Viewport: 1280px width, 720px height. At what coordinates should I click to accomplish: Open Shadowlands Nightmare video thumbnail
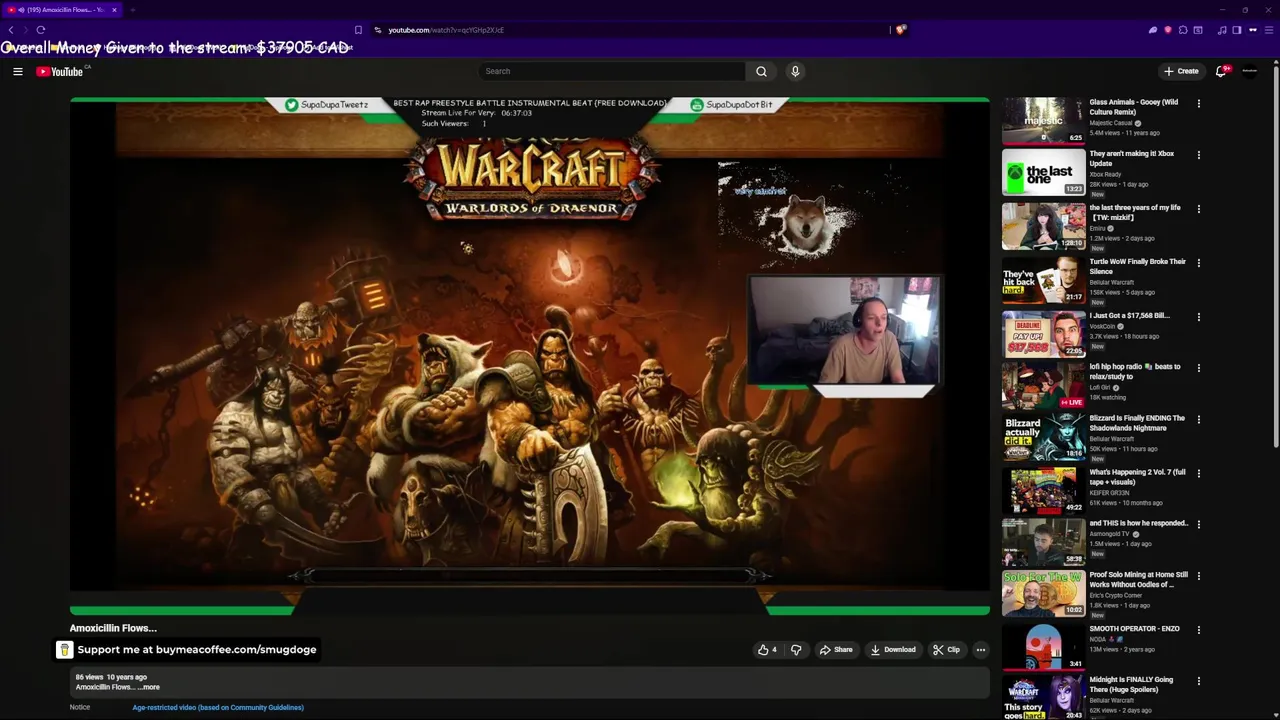pos(1043,438)
